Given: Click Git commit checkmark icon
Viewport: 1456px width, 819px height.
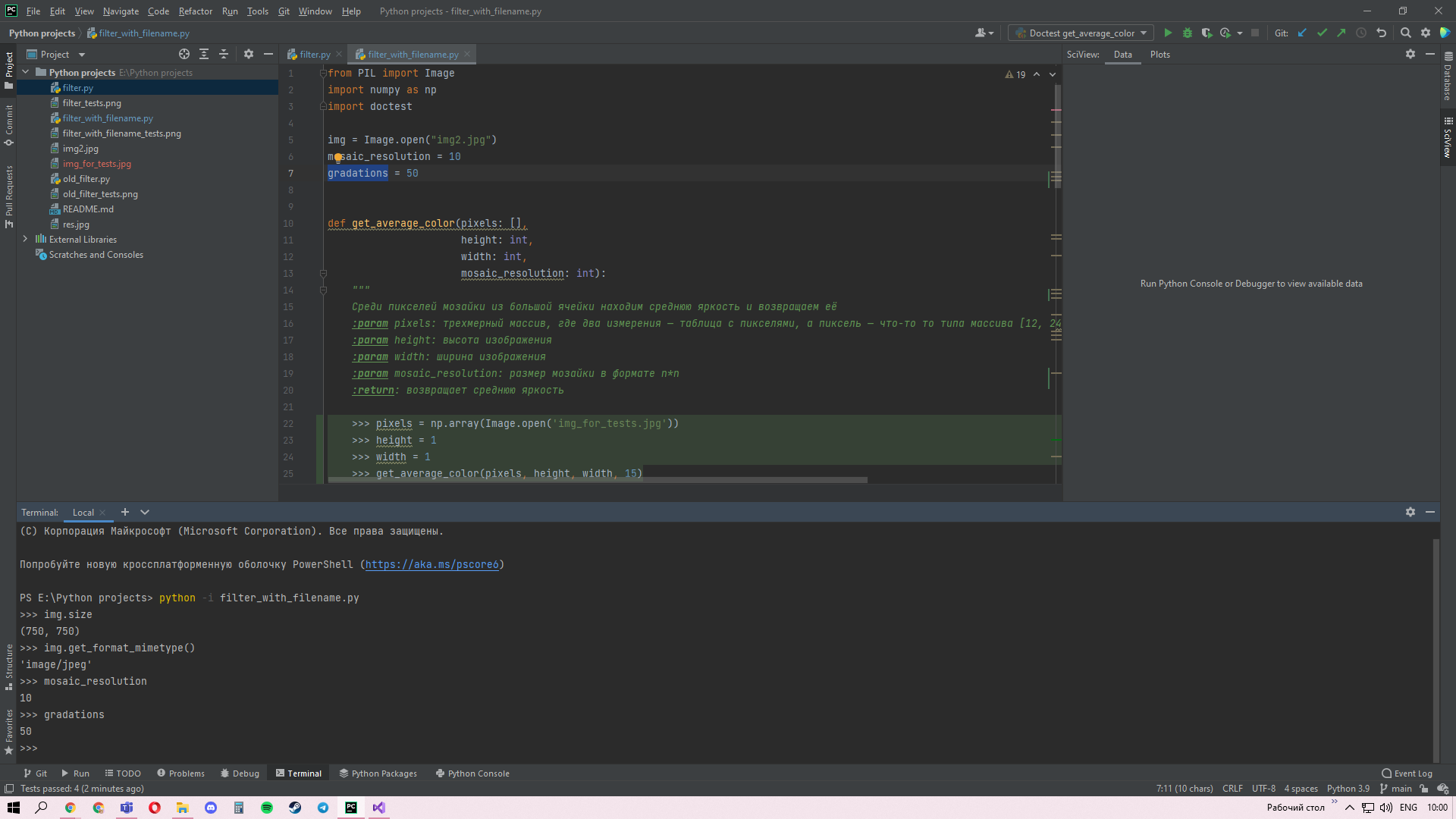Looking at the screenshot, I should click(1322, 33).
